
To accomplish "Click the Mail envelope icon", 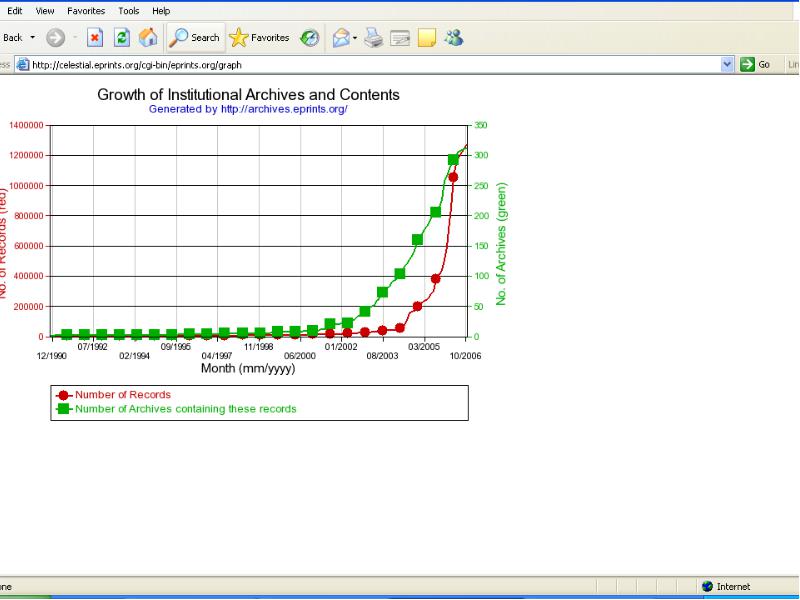I will pyautogui.click(x=341, y=38).
